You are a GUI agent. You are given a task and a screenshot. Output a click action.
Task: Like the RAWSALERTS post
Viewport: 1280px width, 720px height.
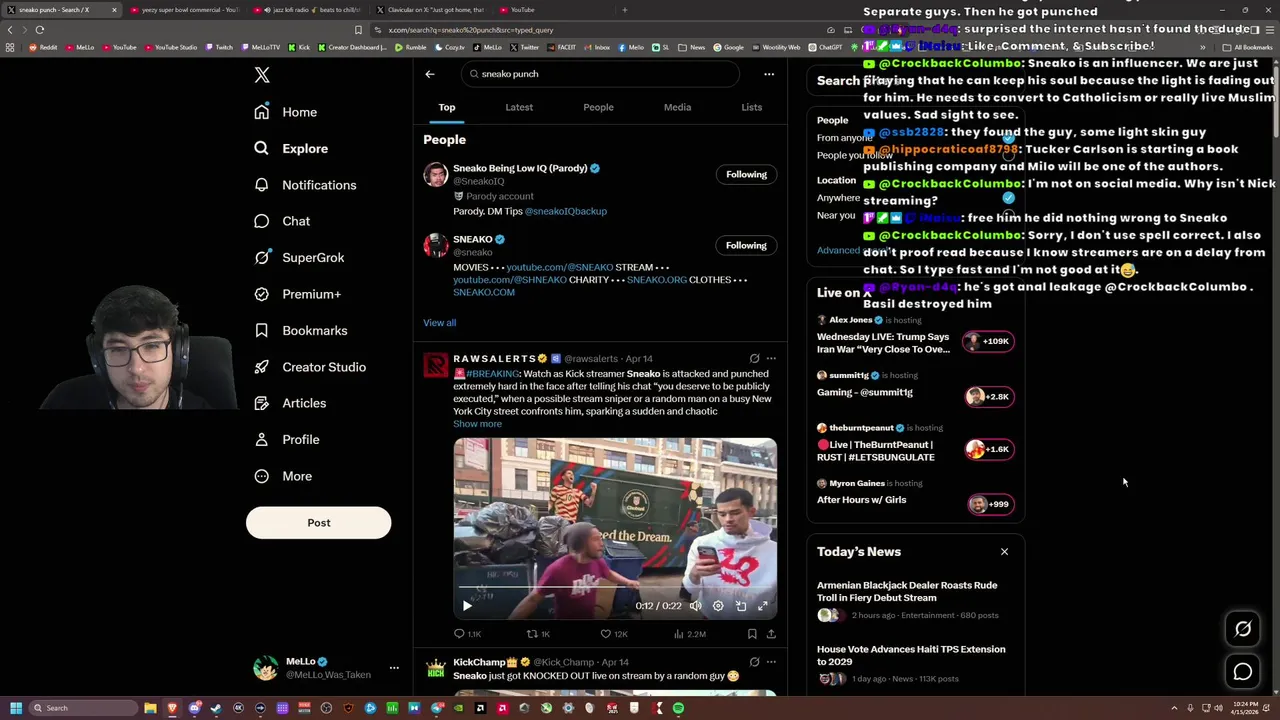(614, 634)
